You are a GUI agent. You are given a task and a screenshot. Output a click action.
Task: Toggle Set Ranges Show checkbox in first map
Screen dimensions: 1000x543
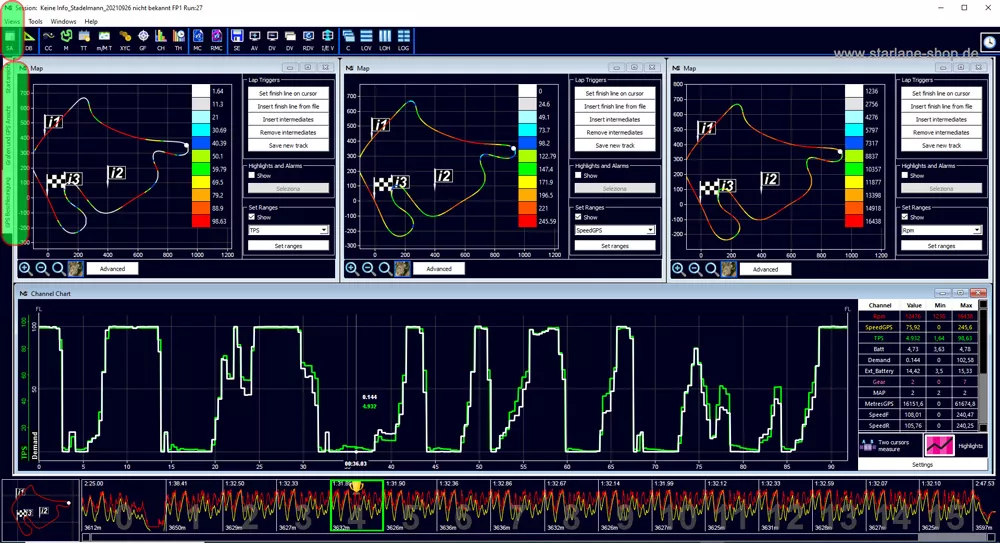tap(252, 217)
